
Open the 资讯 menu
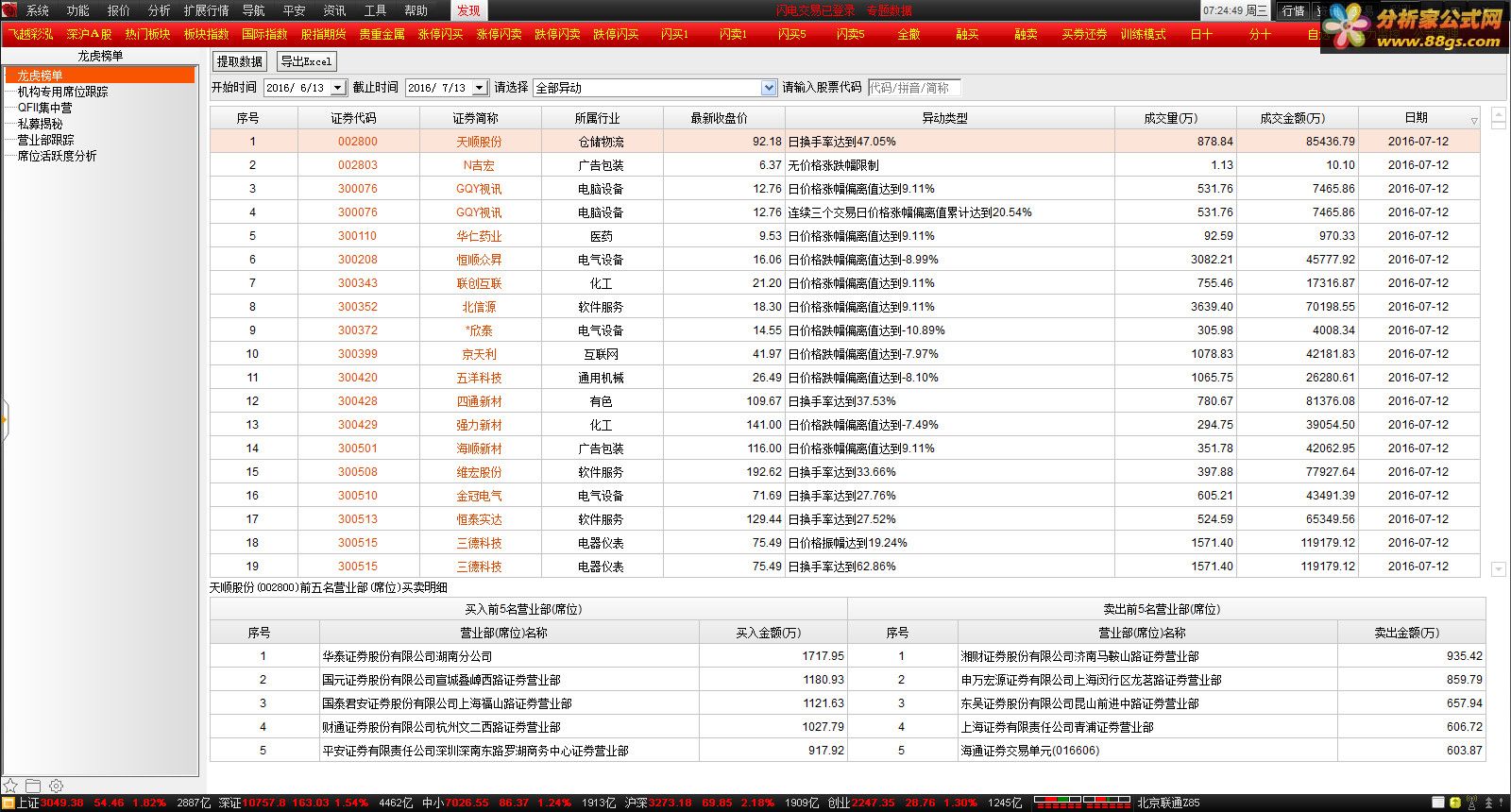point(334,10)
